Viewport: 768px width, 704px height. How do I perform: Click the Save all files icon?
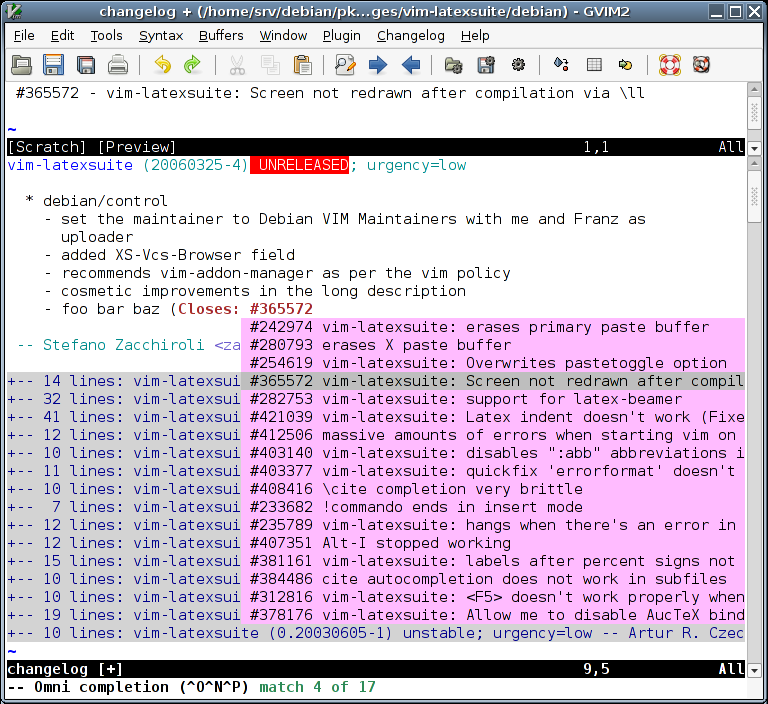(x=86, y=65)
